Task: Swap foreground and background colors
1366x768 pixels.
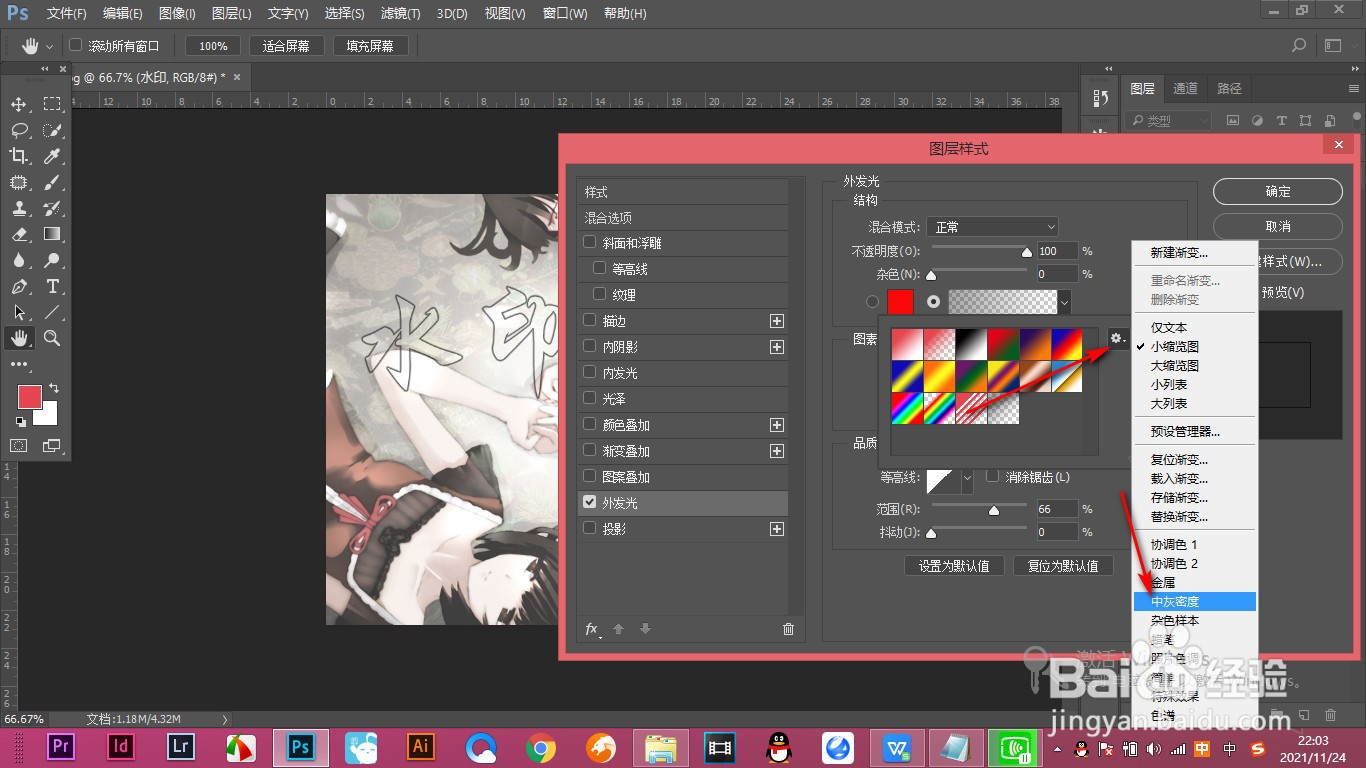Action: (x=54, y=387)
